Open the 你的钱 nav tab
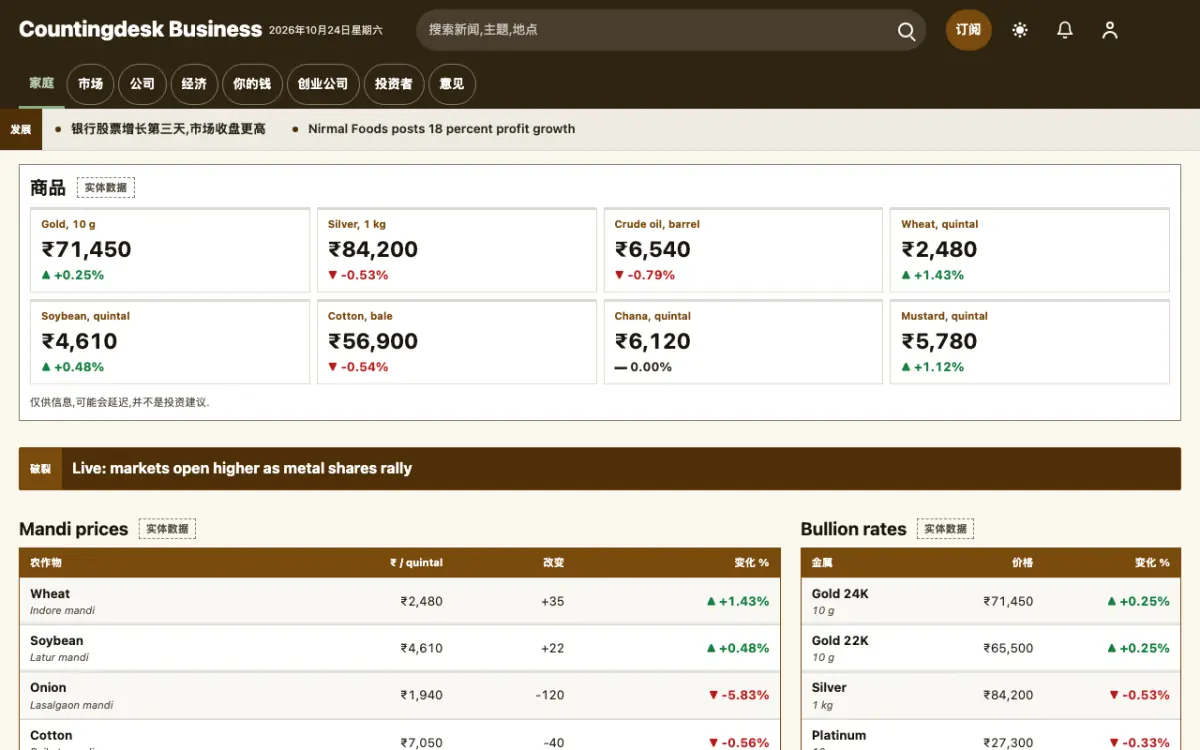This screenshot has width=1200, height=750. click(252, 84)
